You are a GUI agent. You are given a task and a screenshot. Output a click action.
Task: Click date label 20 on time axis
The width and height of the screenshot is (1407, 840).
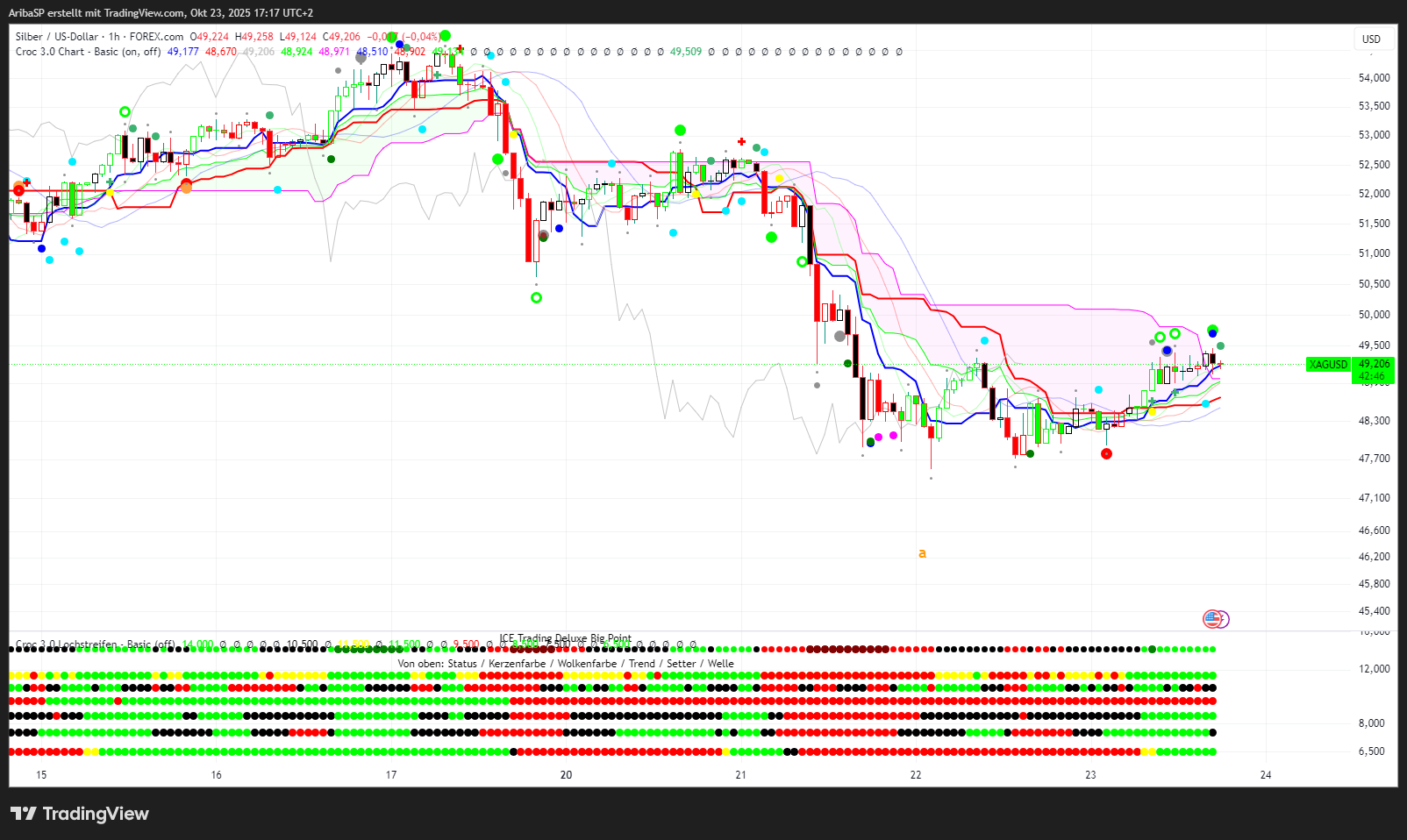coord(566,774)
